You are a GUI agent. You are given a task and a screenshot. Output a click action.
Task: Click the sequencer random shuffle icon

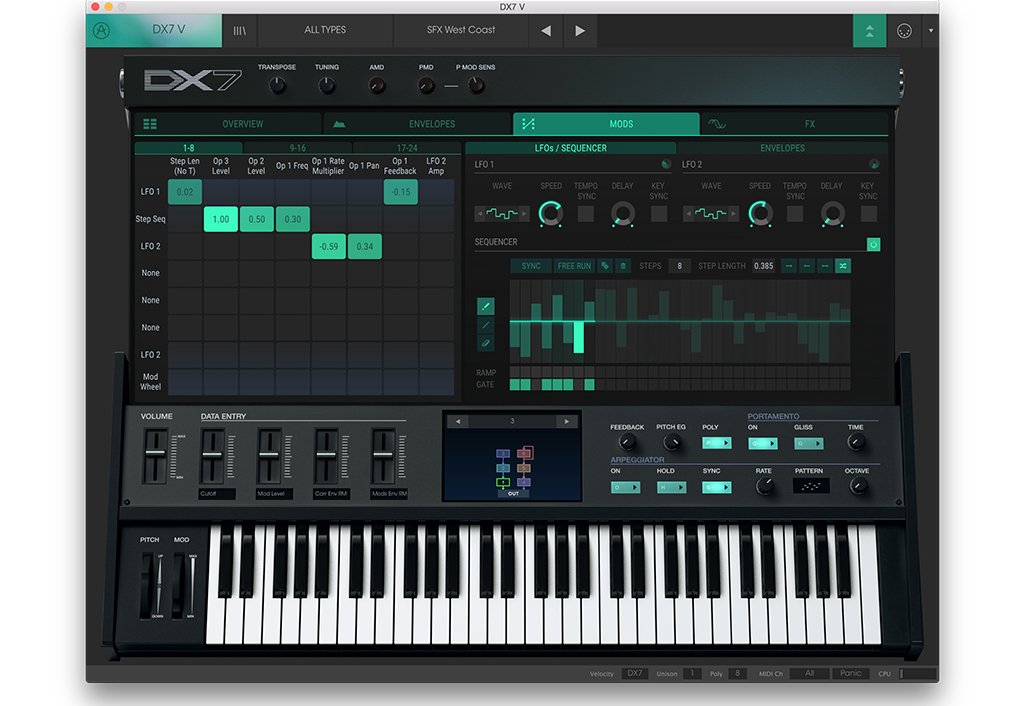(x=843, y=266)
